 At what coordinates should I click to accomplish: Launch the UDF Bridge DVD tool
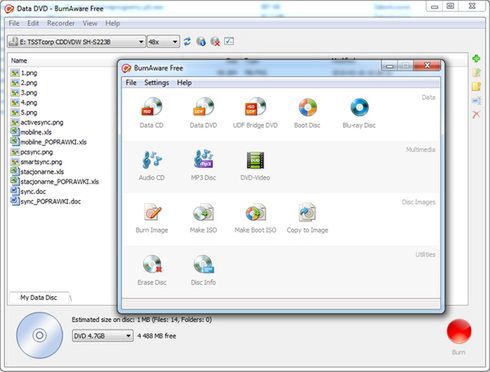pyautogui.click(x=255, y=112)
